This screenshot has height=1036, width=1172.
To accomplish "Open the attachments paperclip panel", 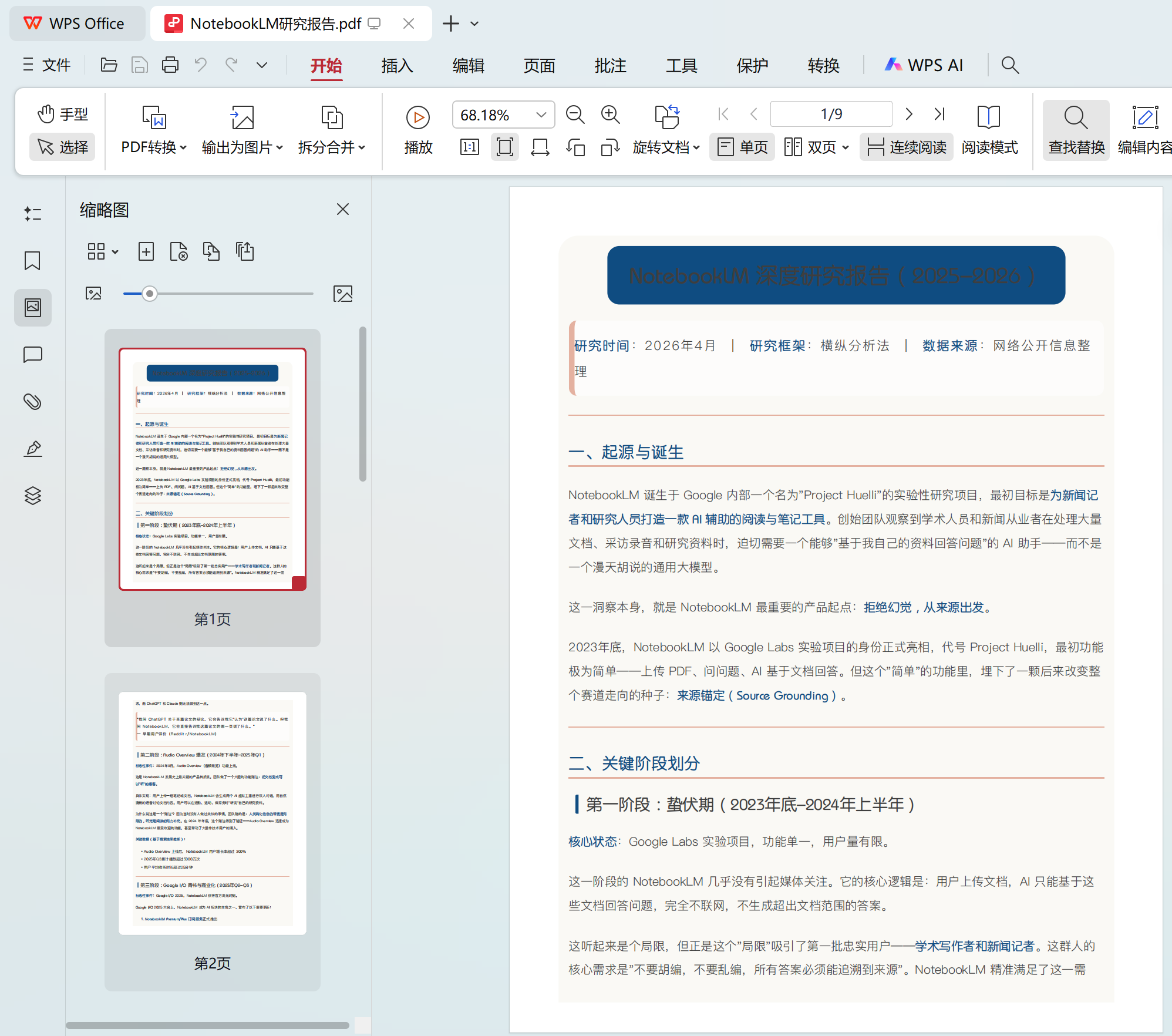I will point(32,402).
